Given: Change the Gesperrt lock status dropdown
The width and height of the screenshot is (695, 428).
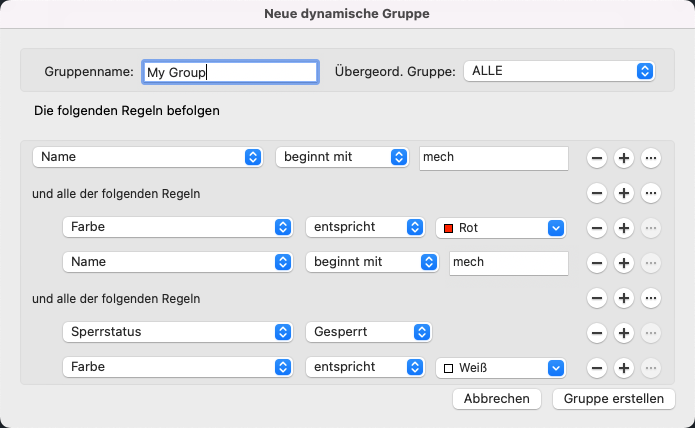Looking at the screenshot, I should point(369,332).
